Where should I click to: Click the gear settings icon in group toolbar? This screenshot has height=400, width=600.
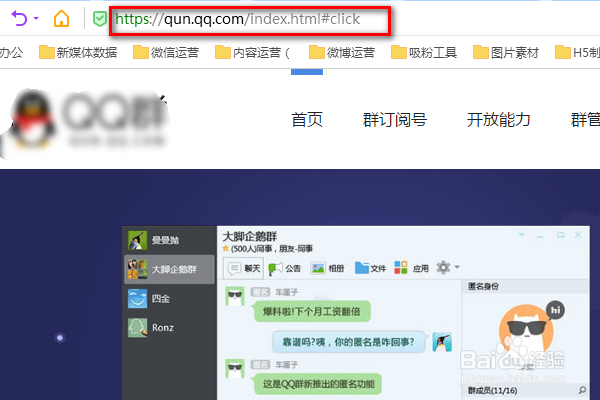pyautogui.click(x=443, y=267)
